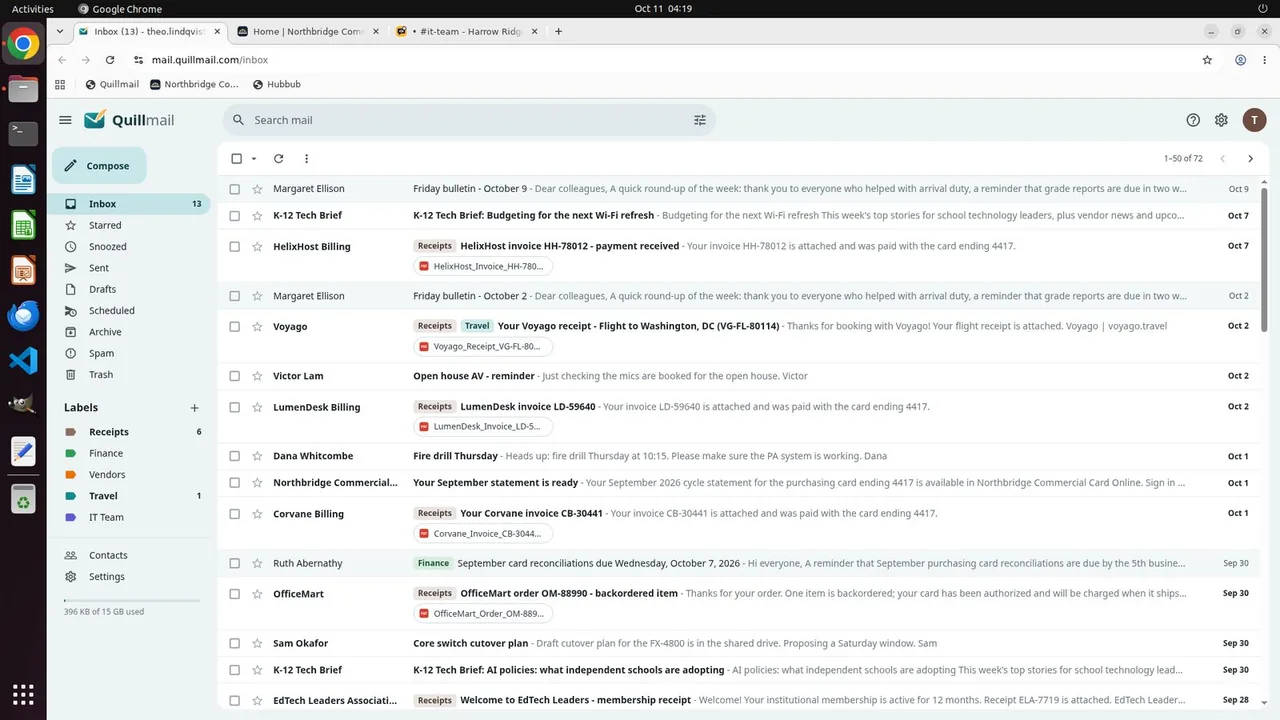Switch to the #it-team Harrow Ridge tab
The width and height of the screenshot is (1280, 720).
[x=466, y=31]
